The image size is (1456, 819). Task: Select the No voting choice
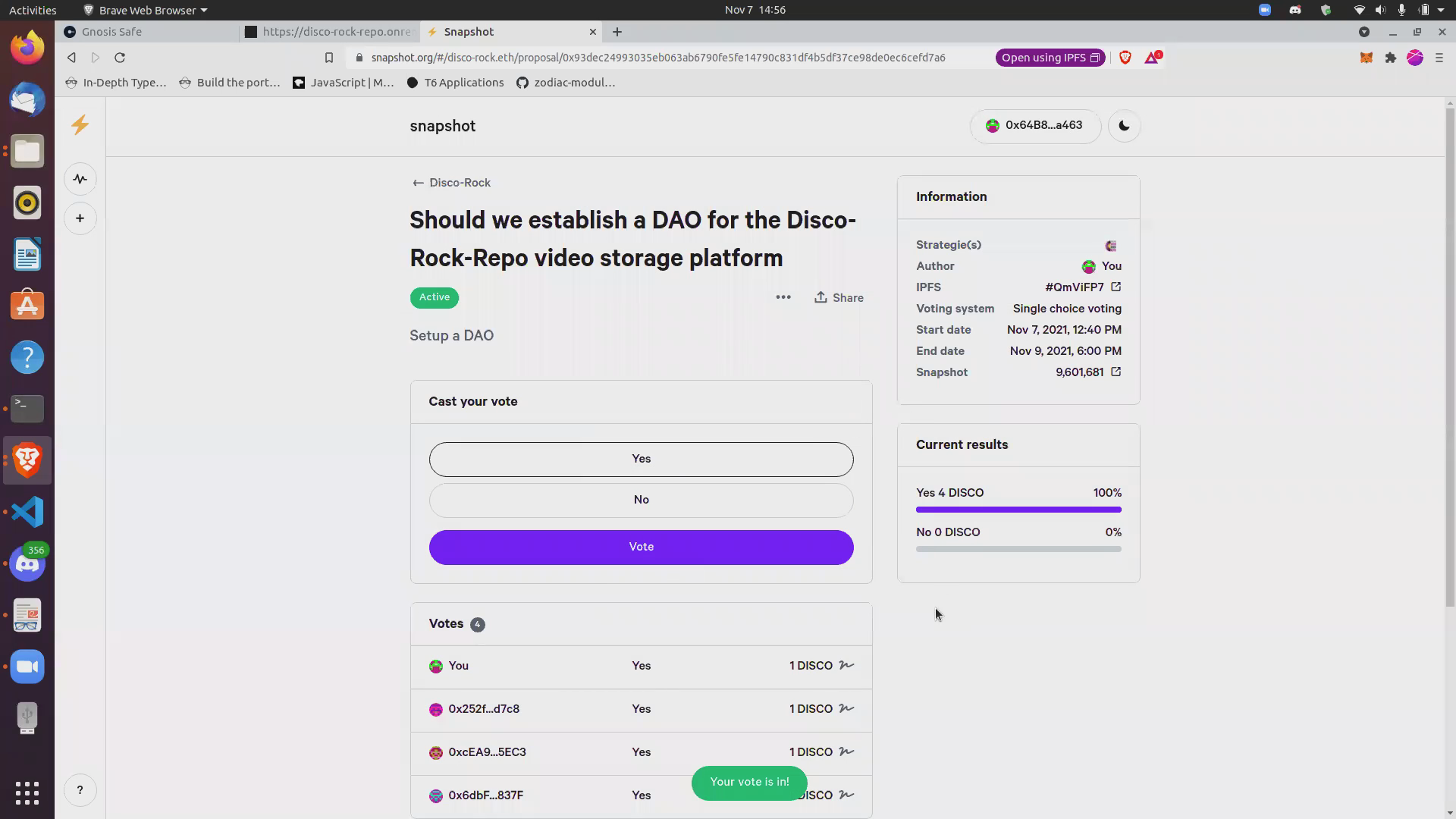click(641, 500)
